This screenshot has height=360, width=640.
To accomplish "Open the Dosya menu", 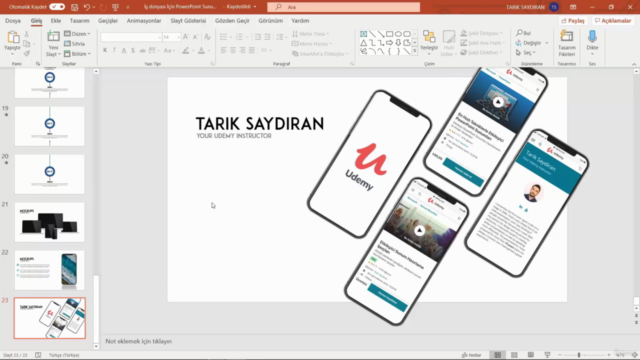I will pyautogui.click(x=13, y=20).
